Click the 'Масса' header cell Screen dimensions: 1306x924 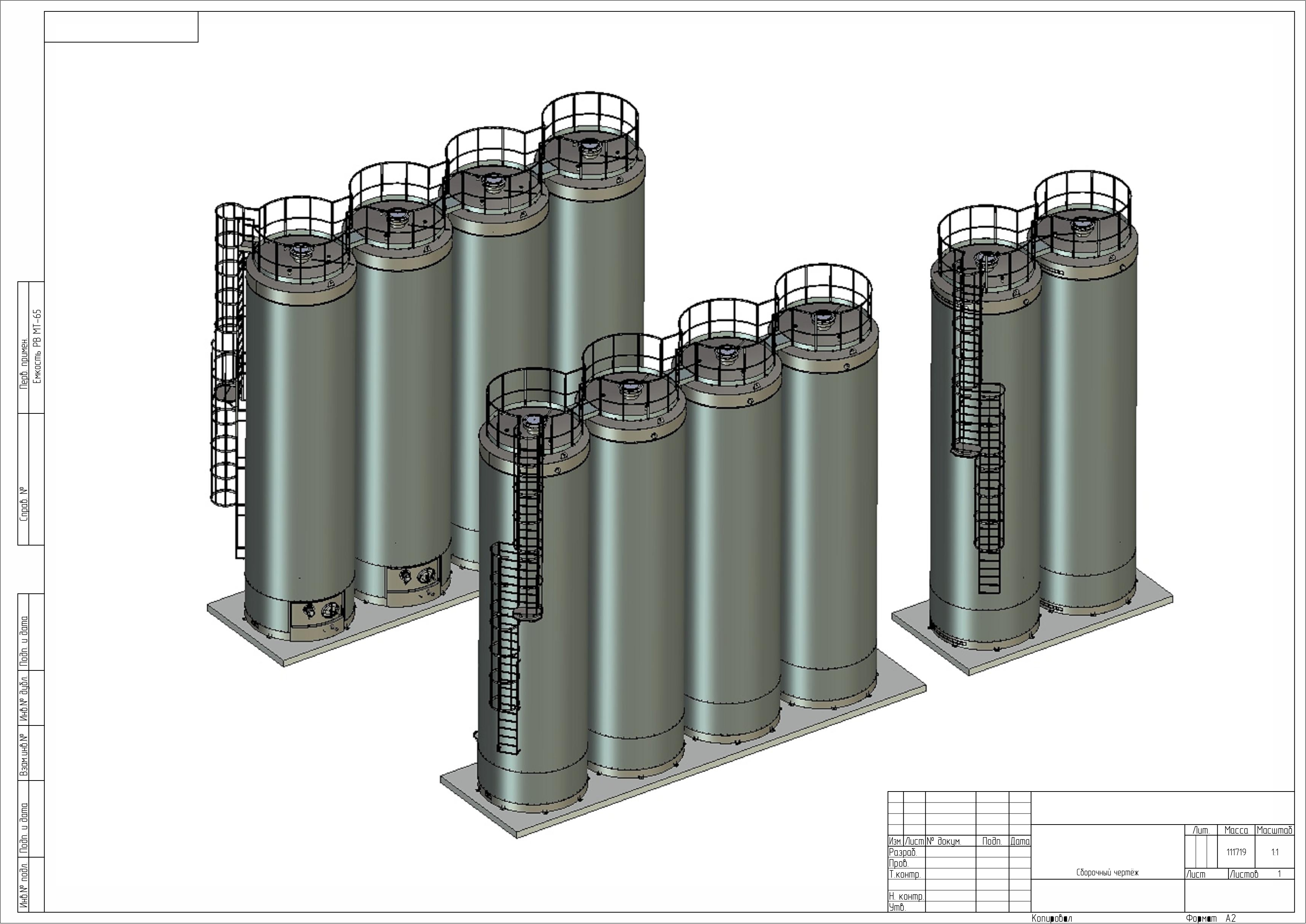1236,831
